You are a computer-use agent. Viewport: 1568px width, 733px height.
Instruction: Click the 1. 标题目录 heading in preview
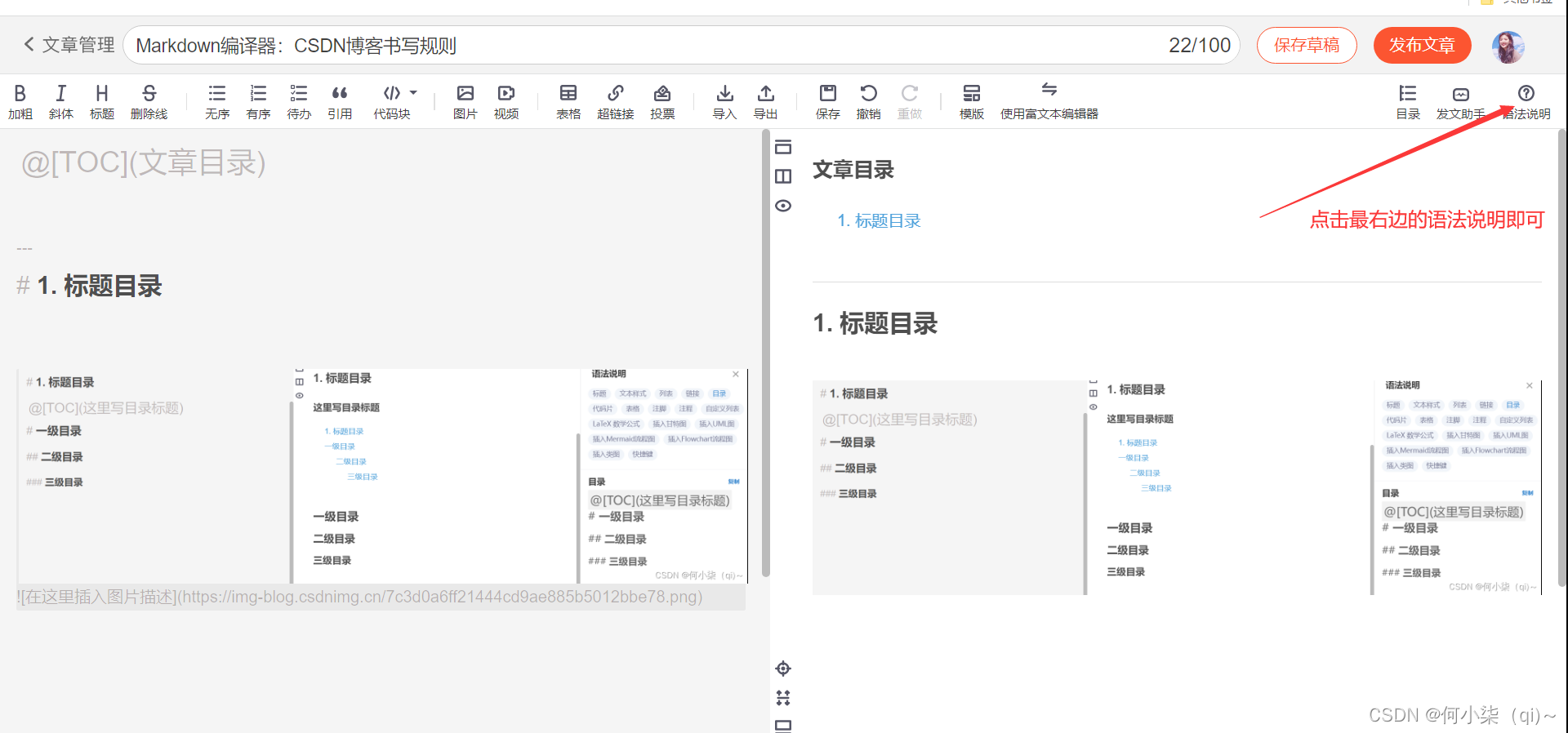[875, 323]
